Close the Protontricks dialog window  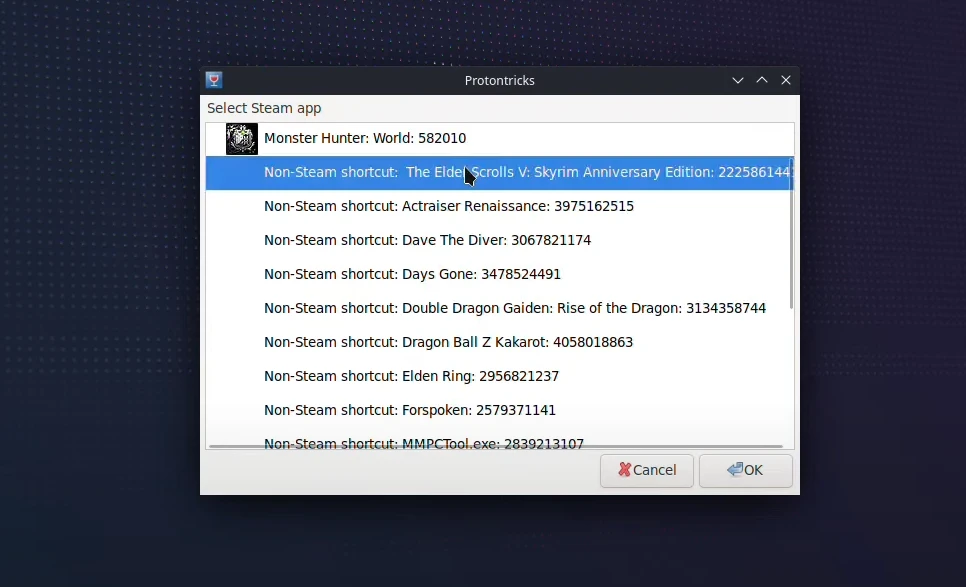point(785,80)
